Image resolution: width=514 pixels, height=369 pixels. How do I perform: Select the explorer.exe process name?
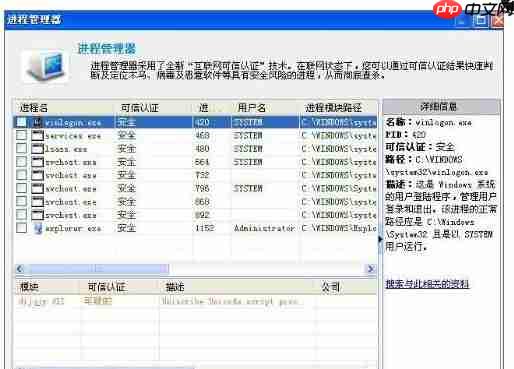pyautogui.click(x=73, y=229)
